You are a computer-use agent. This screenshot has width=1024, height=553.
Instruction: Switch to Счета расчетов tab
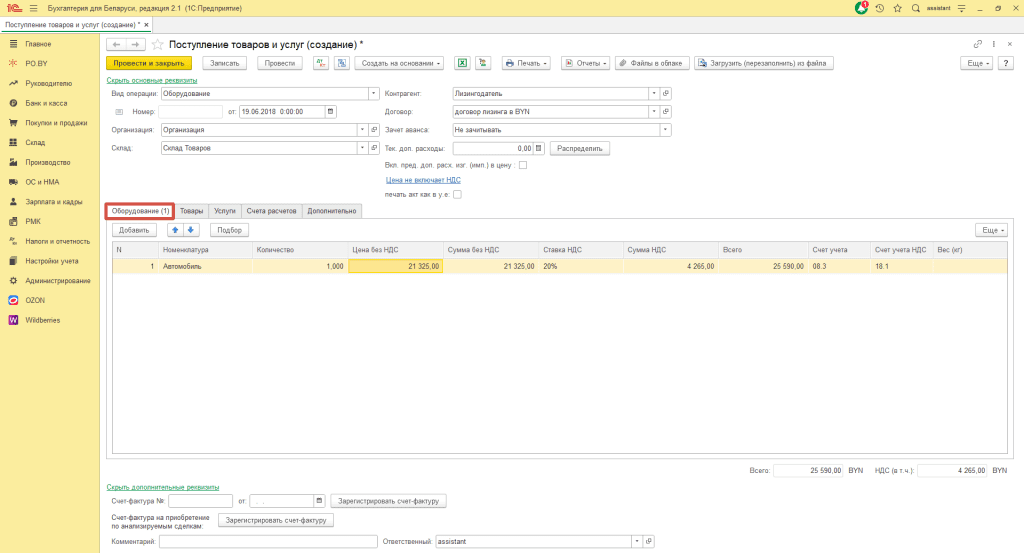coord(271,211)
